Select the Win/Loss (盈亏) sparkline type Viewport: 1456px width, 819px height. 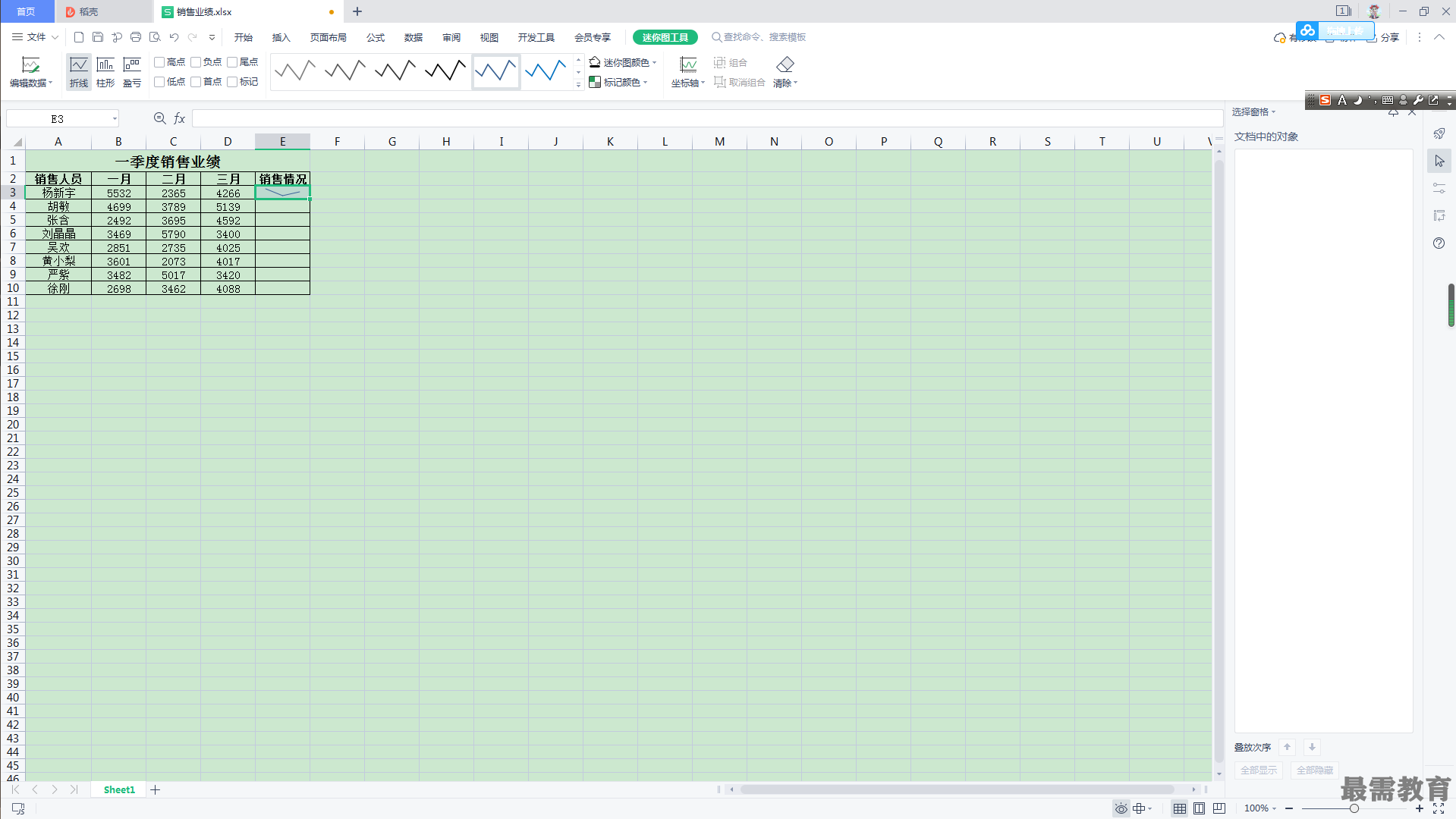click(132, 72)
